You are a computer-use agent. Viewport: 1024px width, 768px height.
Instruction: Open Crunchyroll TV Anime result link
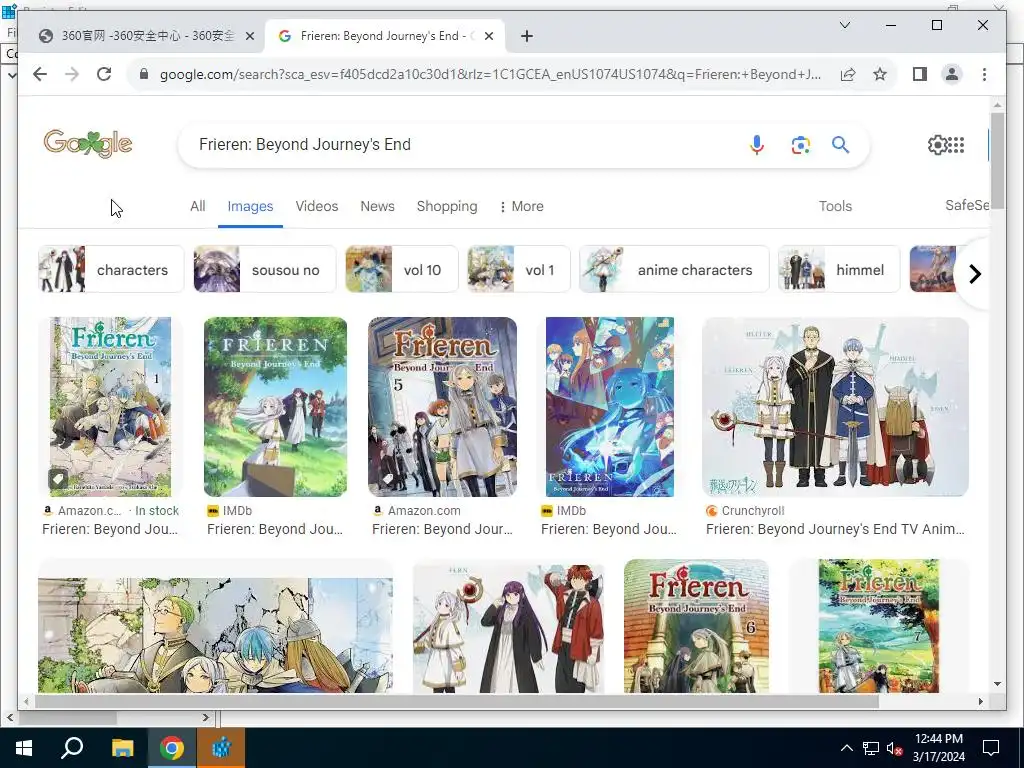835,529
